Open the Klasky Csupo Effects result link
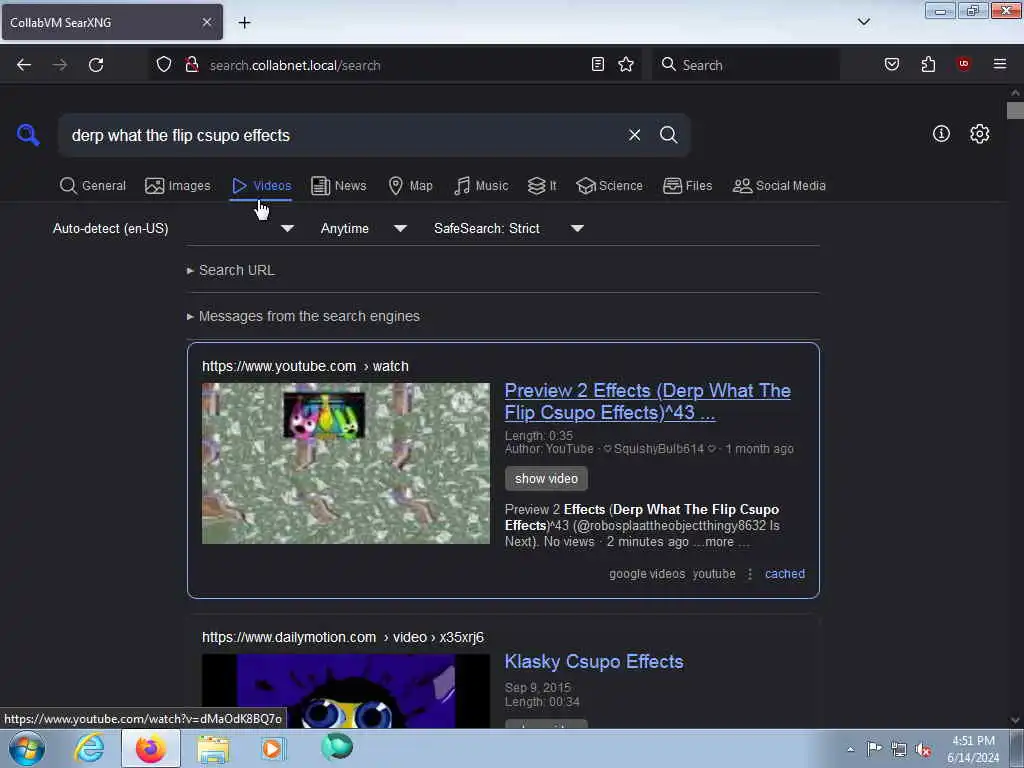1024x768 pixels. 594,662
